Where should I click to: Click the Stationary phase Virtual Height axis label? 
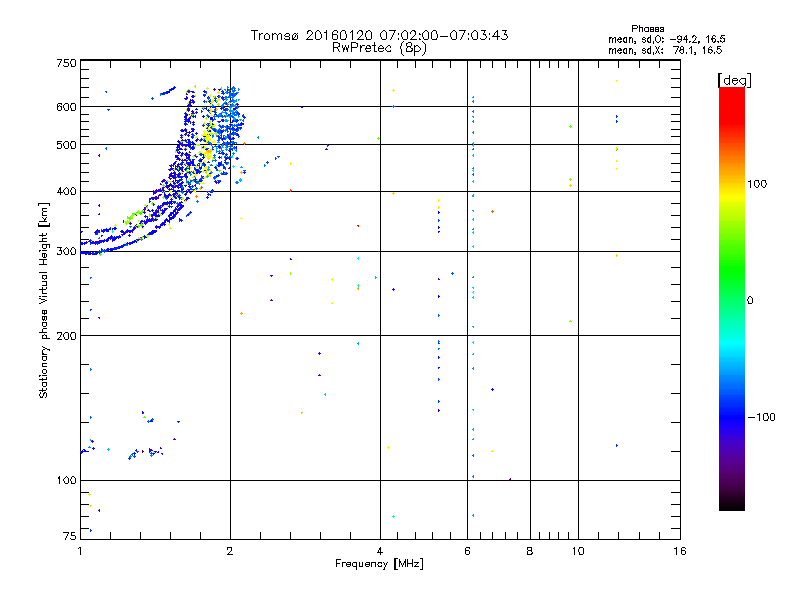43,300
